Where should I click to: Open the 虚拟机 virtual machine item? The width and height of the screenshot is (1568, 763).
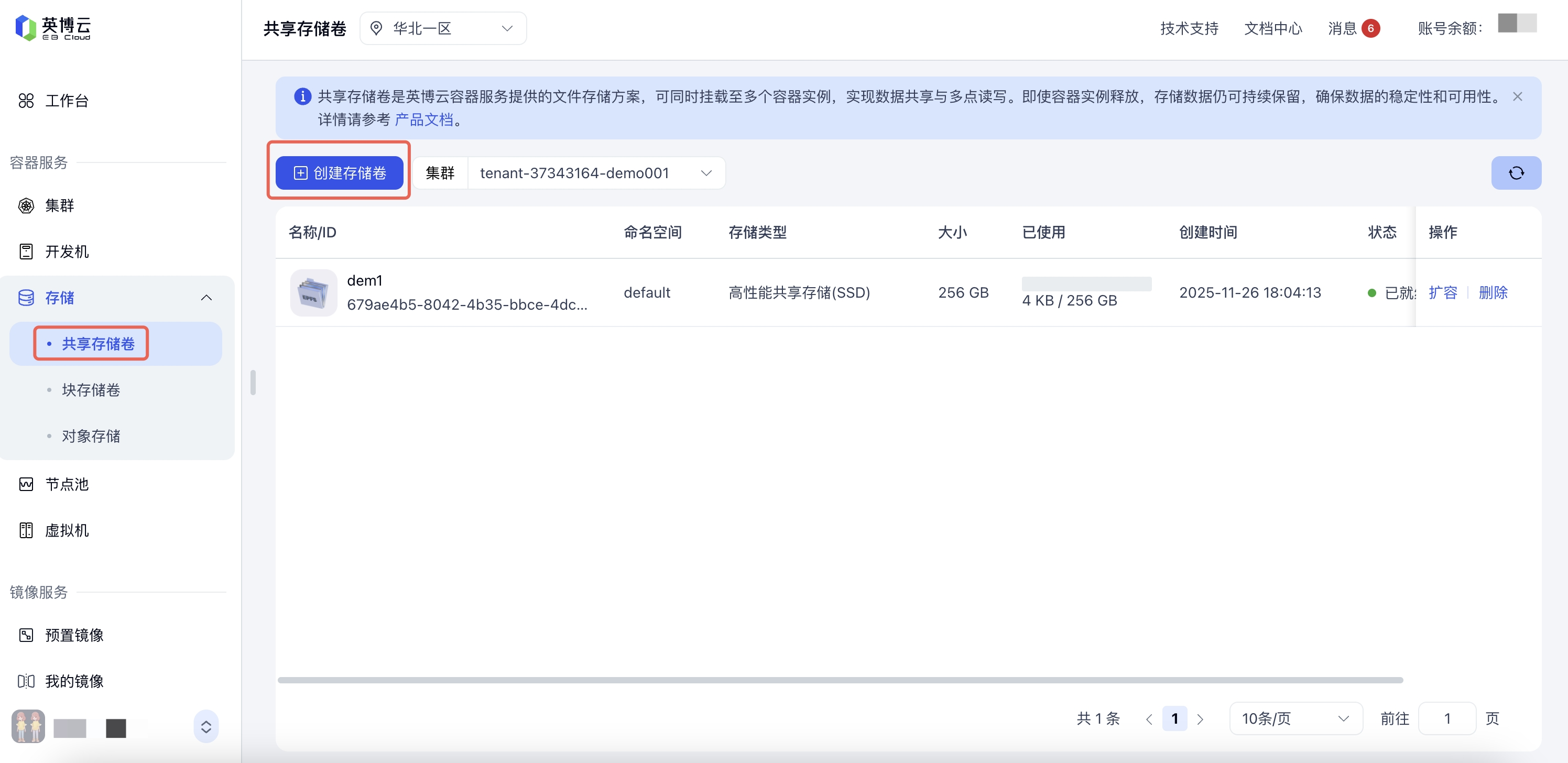click(67, 530)
